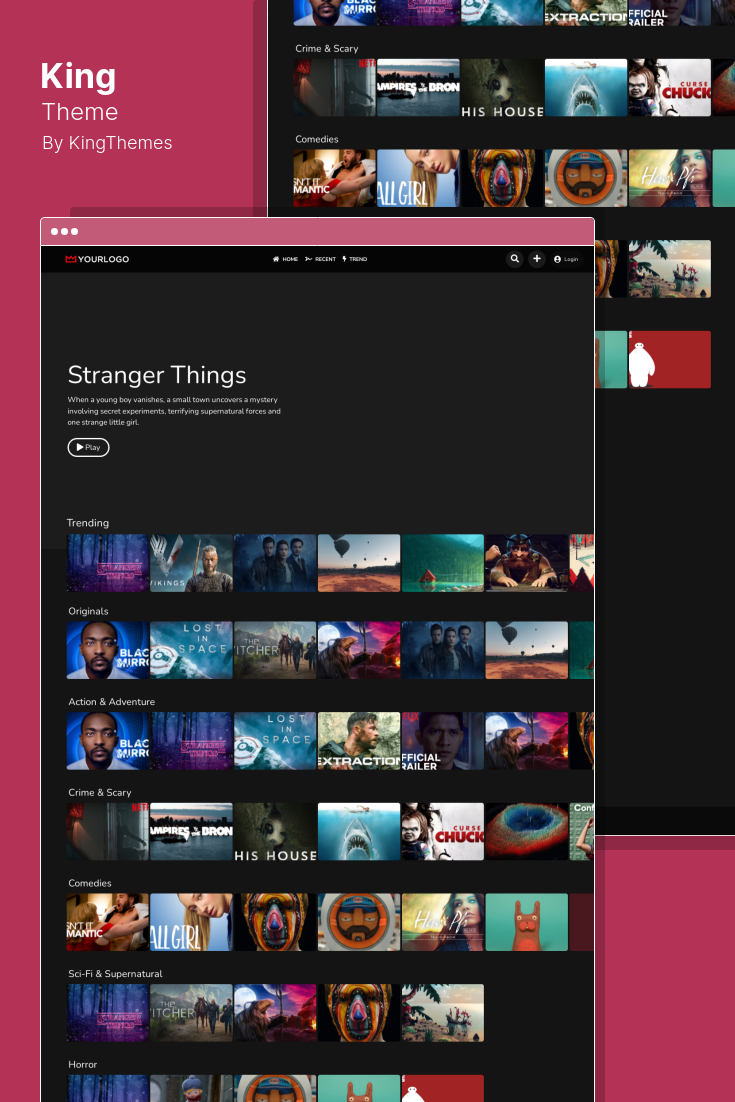Open the three-people drama thumbnail in Trending
This screenshot has height=1102, width=735.
click(275, 563)
